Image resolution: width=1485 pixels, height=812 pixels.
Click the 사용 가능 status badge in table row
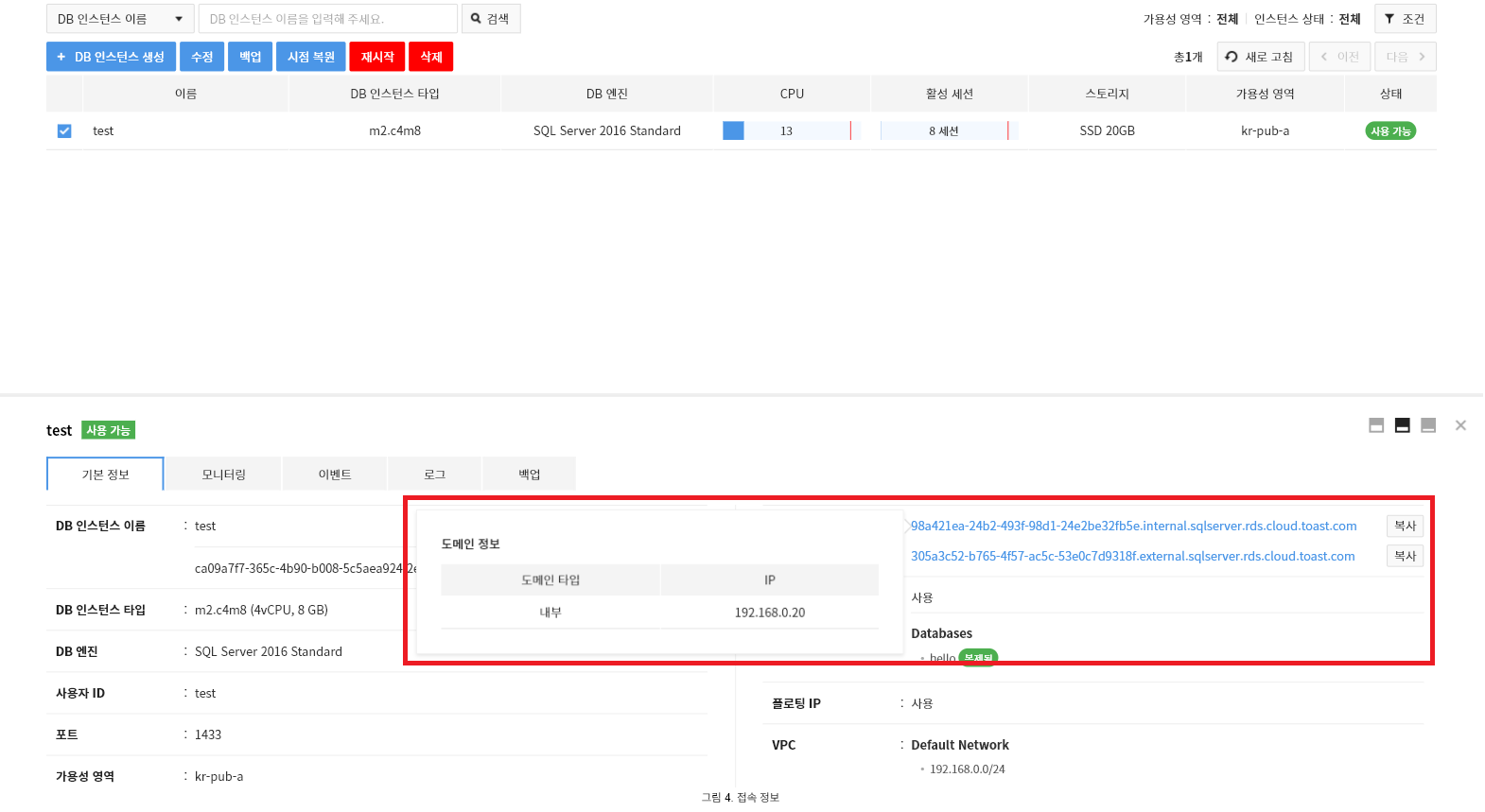[1390, 131]
